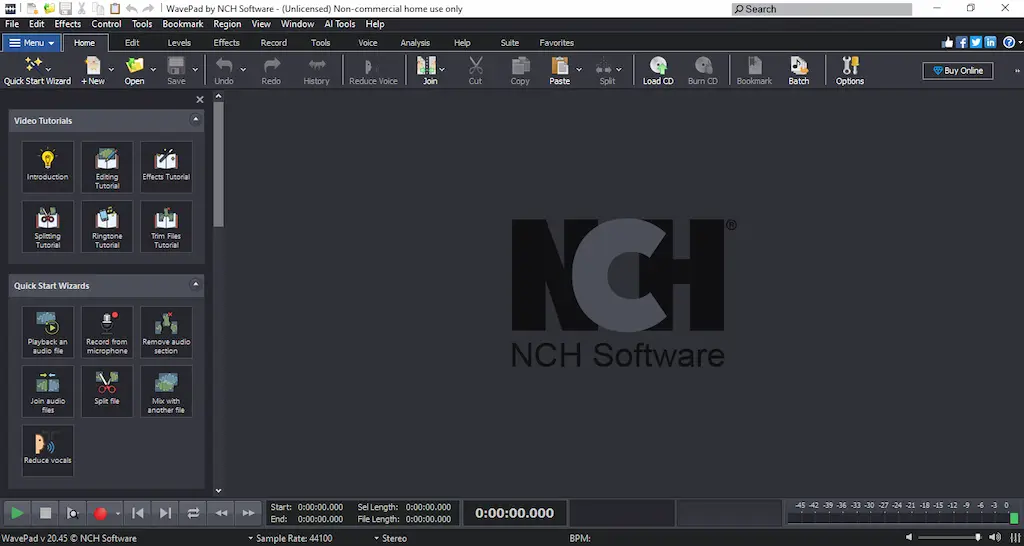The image size is (1024, 546).
Task: Toggle loop playback mode
Action: 193,513
